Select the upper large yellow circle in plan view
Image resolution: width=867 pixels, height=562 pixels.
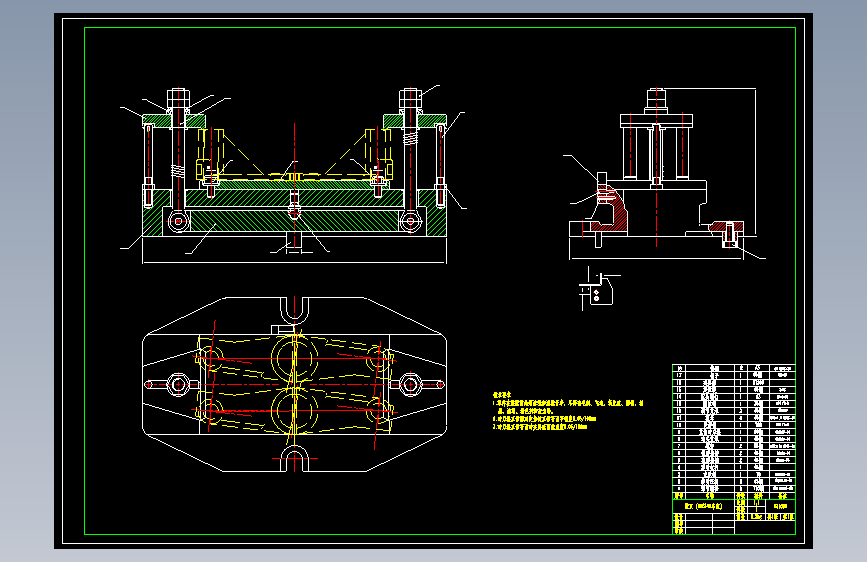(294, 358)
